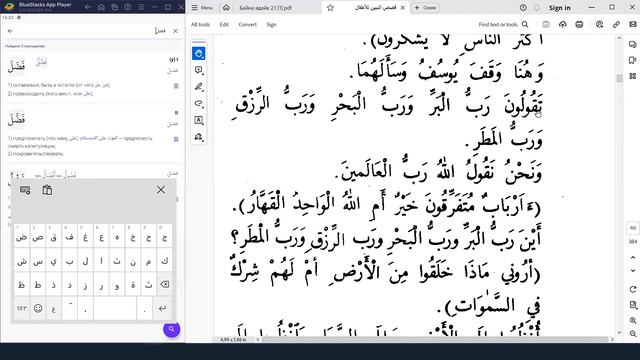Close the keyboard toolbar with X
The width and height of the screenshot is (640, 360).
coord(161,190)
